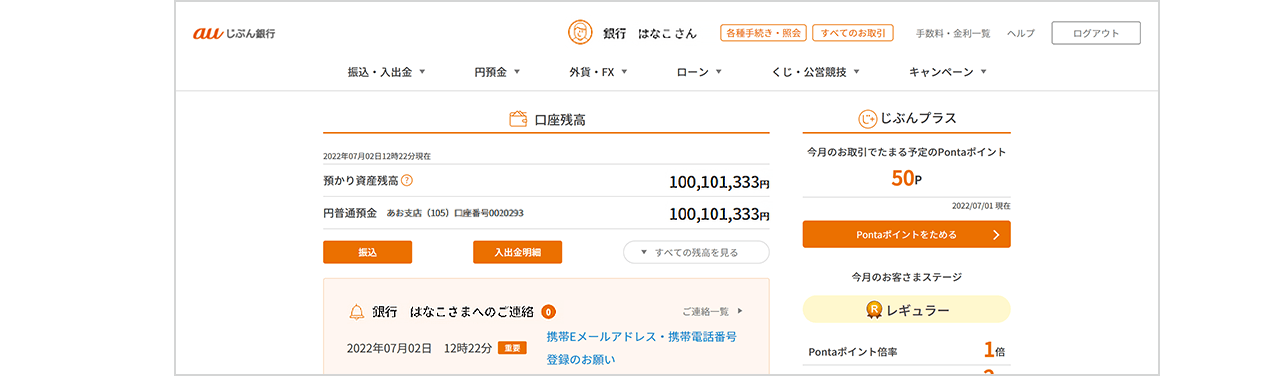Click the wallet icon next to 口座残高
The width and height of the screenshot is (1284, 376).
pos(518,119)
